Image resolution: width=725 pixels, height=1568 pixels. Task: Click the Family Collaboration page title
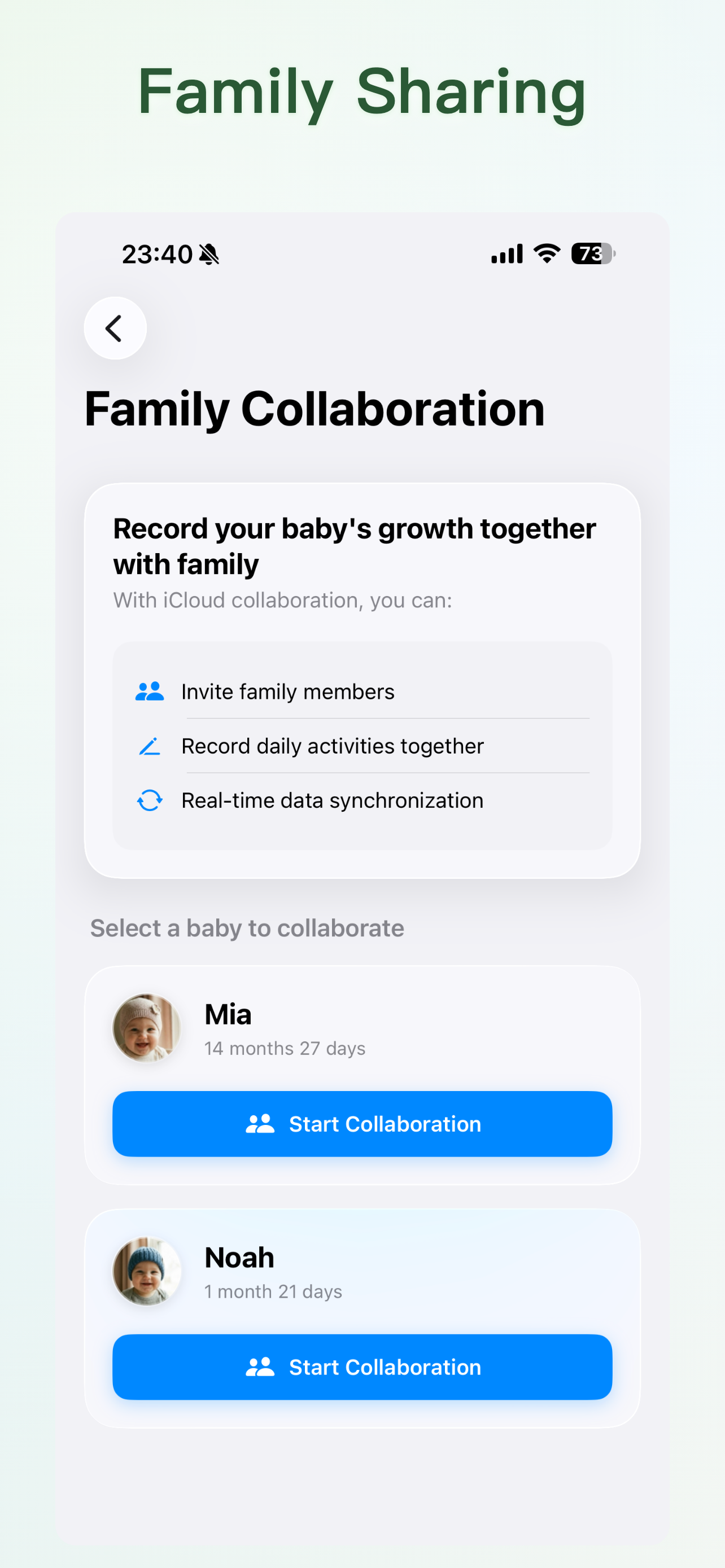point(314,409)
